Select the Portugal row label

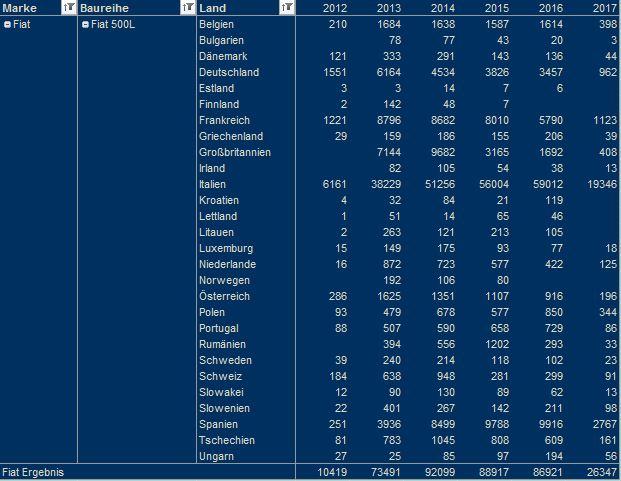[x=219, y=329]
